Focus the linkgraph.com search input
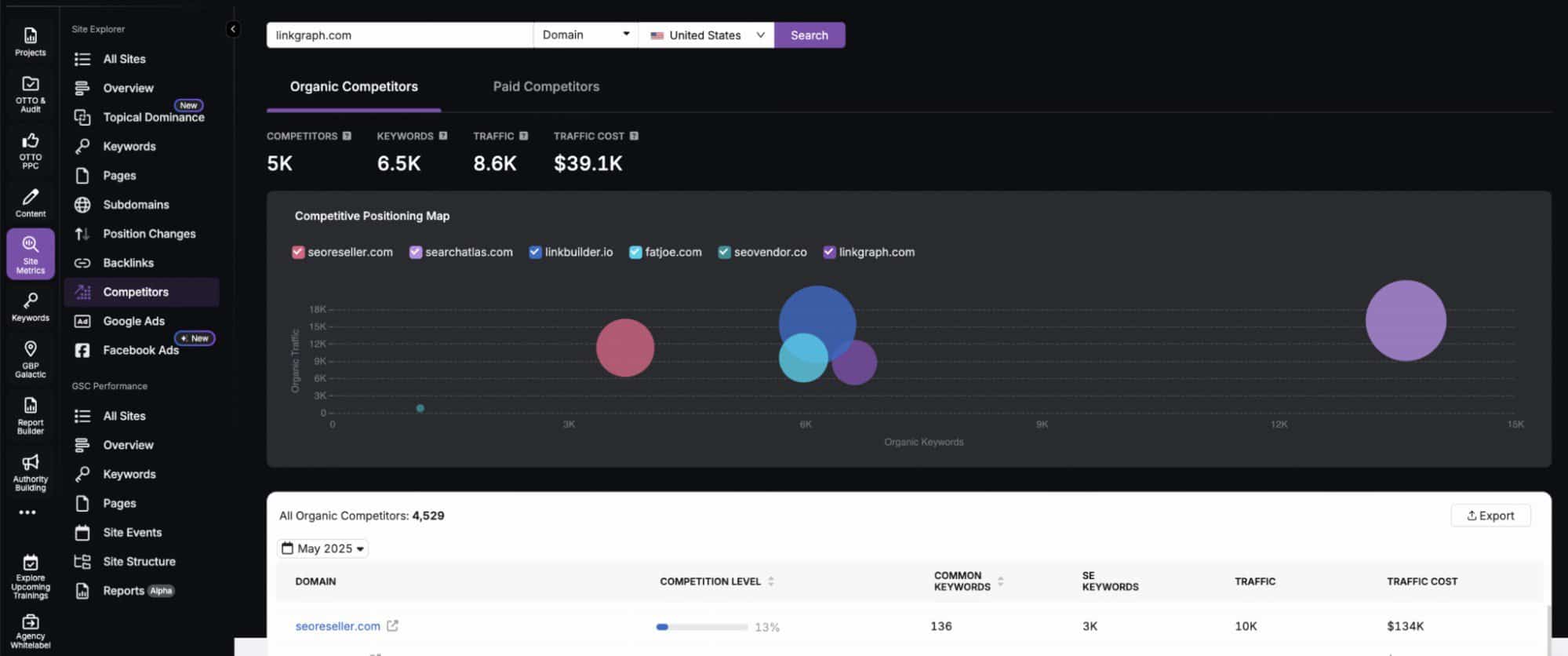This screenshot has height=656, width=1568. click(x=400, y=35)
